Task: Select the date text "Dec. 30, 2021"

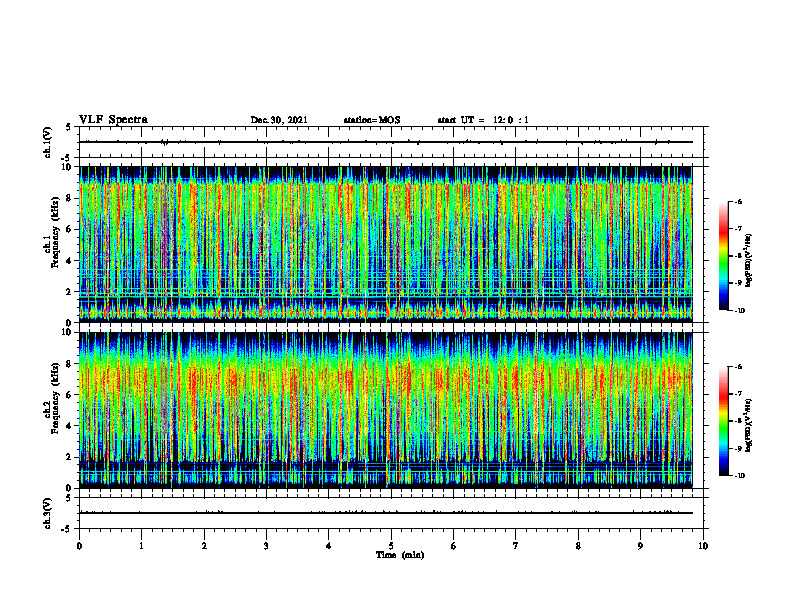Action: [x=279, y=120]
